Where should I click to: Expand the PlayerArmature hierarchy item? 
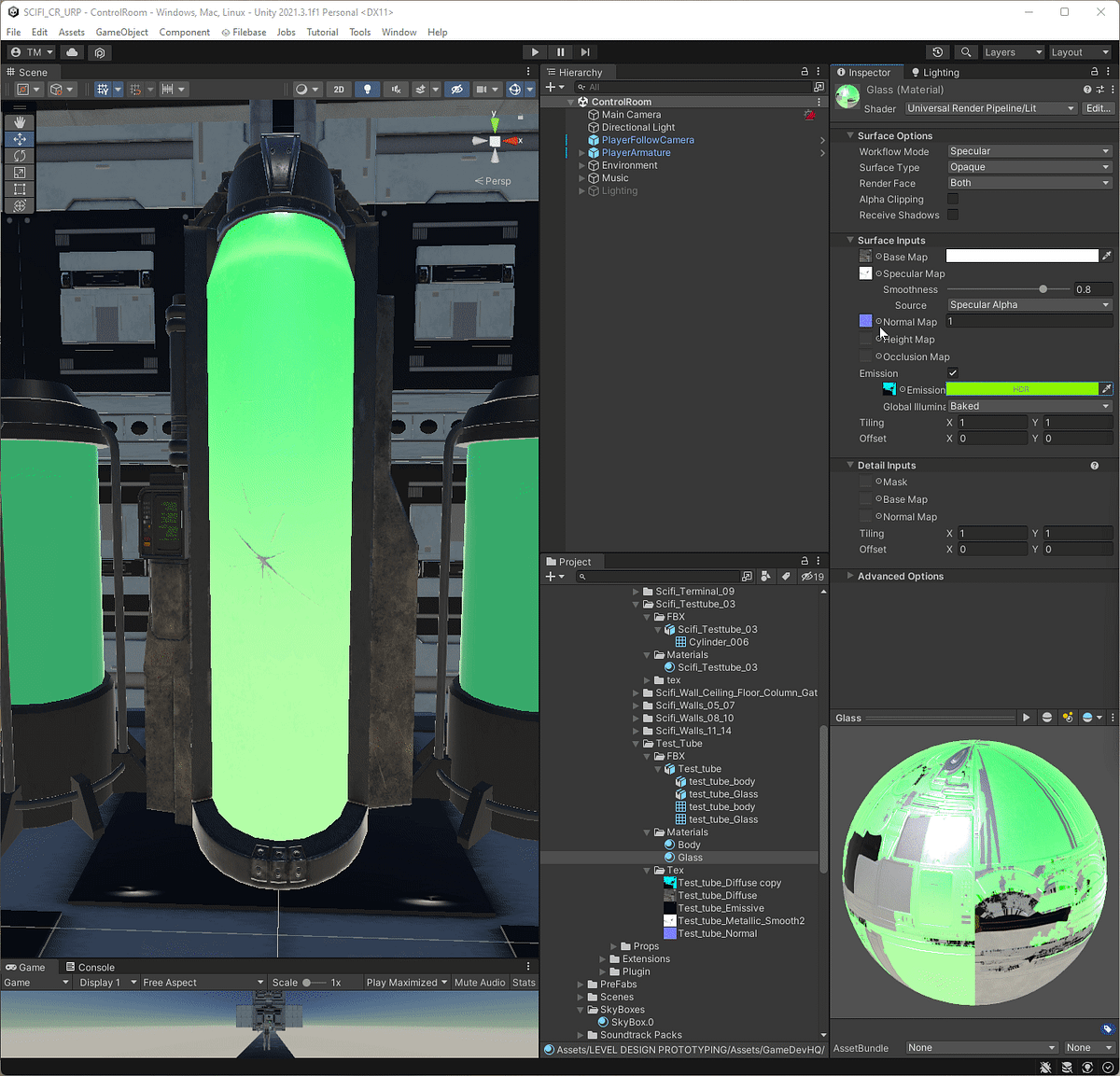581,153
